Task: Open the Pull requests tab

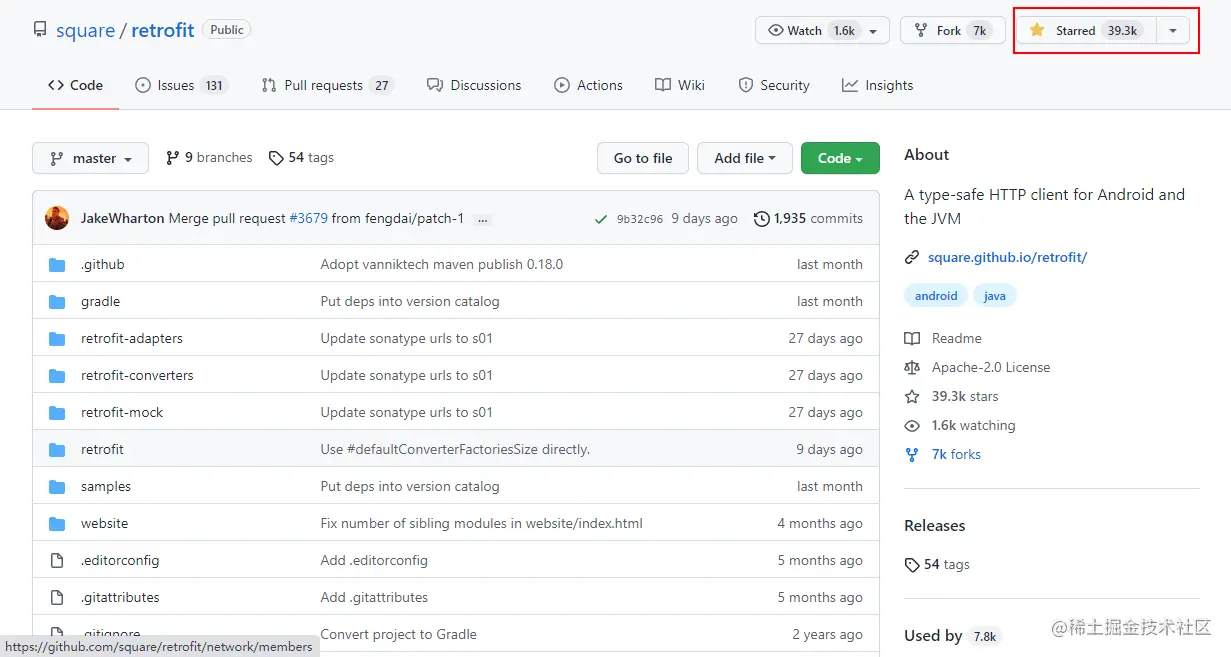Action: click(x=328, y=85)
